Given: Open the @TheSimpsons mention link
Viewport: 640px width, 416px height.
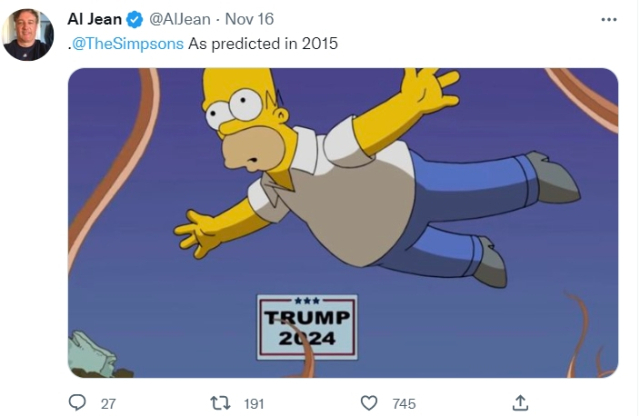Looking at the screenshot, I should tap(128, 43).
